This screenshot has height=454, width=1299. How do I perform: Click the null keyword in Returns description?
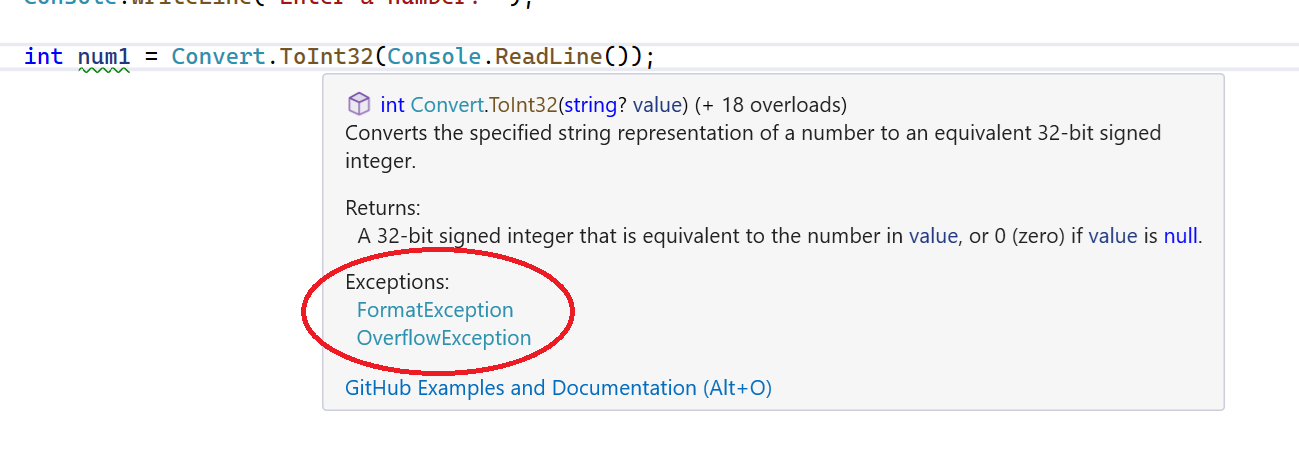(x=1180, y=237)
